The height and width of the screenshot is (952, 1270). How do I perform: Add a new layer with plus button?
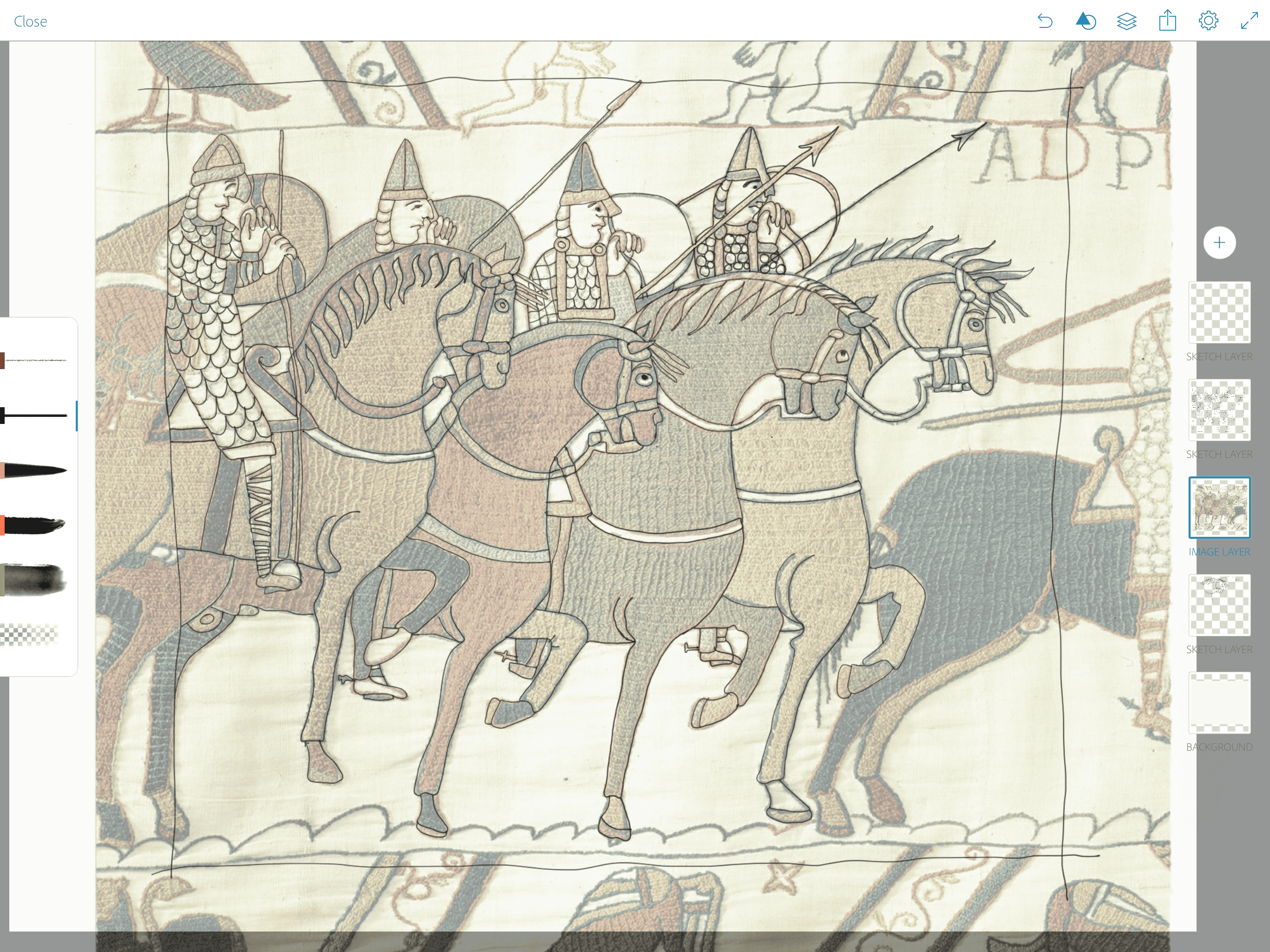1219,243
